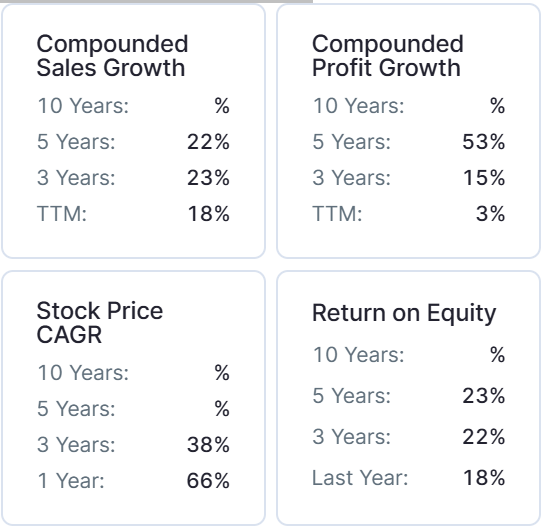Image resolution: width=545 pixels, height=526 pixels.
Task: Click the TTM label under Compounded Profit Growth
Action: (x=337, y=213)
